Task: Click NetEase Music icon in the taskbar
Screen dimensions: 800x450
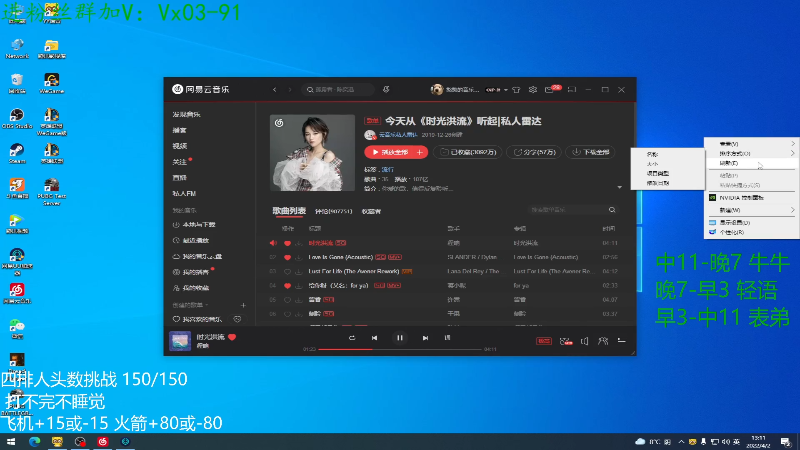Action: tap(103, 442)
